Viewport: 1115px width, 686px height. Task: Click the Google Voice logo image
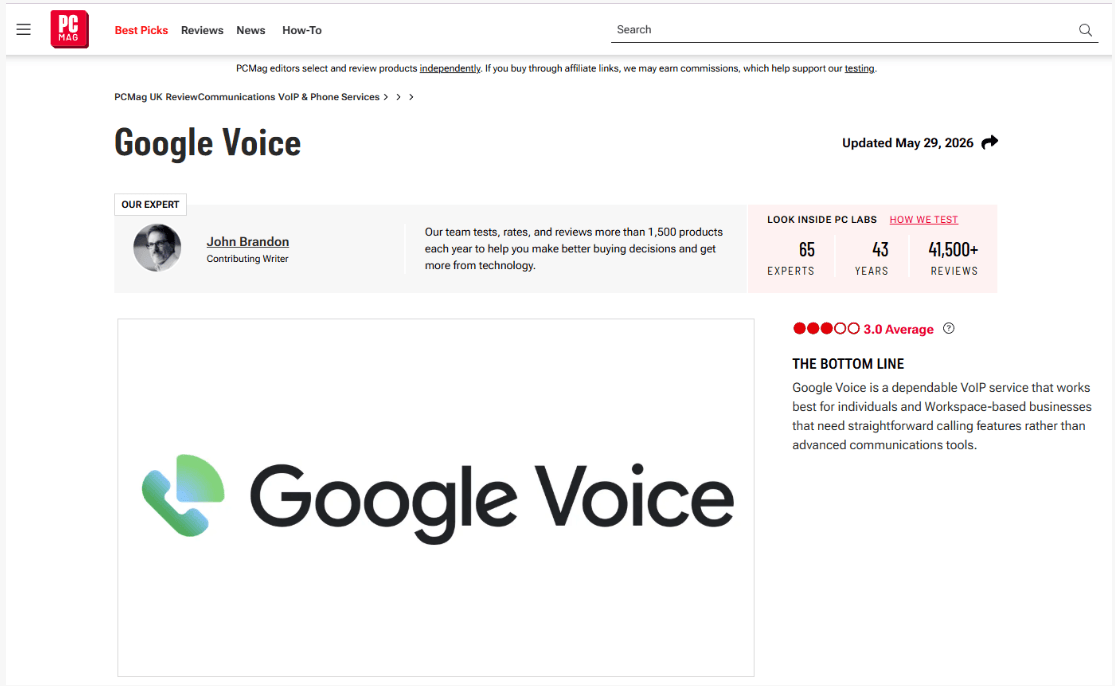pyautogui.click(x=437, y=498)
